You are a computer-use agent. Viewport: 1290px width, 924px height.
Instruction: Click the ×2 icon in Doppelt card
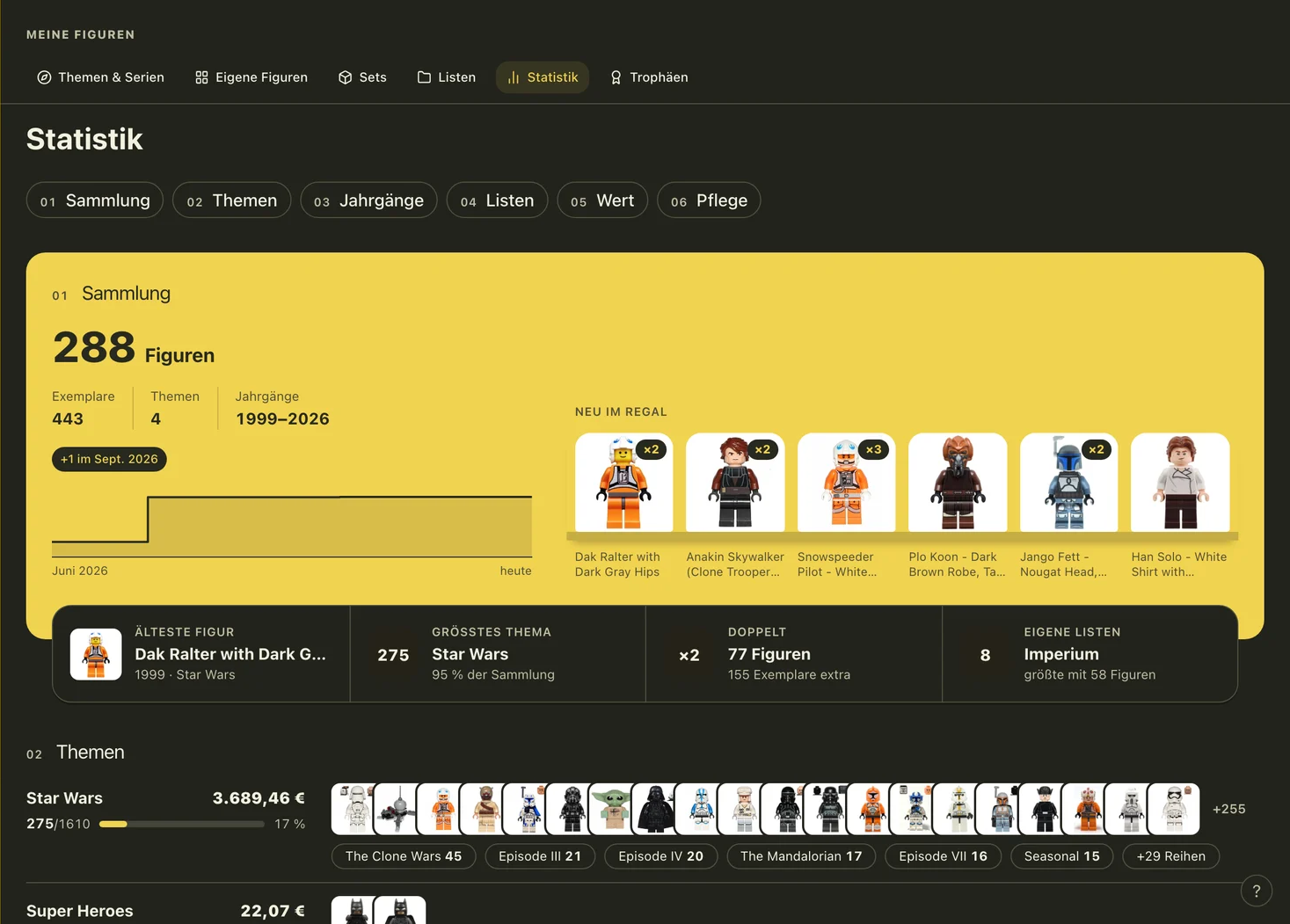click(x=689, y=655)
